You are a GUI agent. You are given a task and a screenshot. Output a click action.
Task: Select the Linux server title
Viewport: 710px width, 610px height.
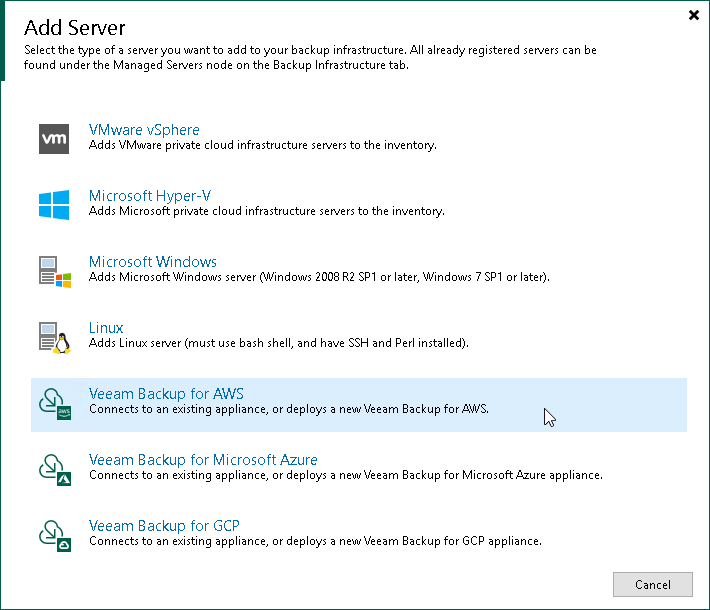[x=106, y=328]
